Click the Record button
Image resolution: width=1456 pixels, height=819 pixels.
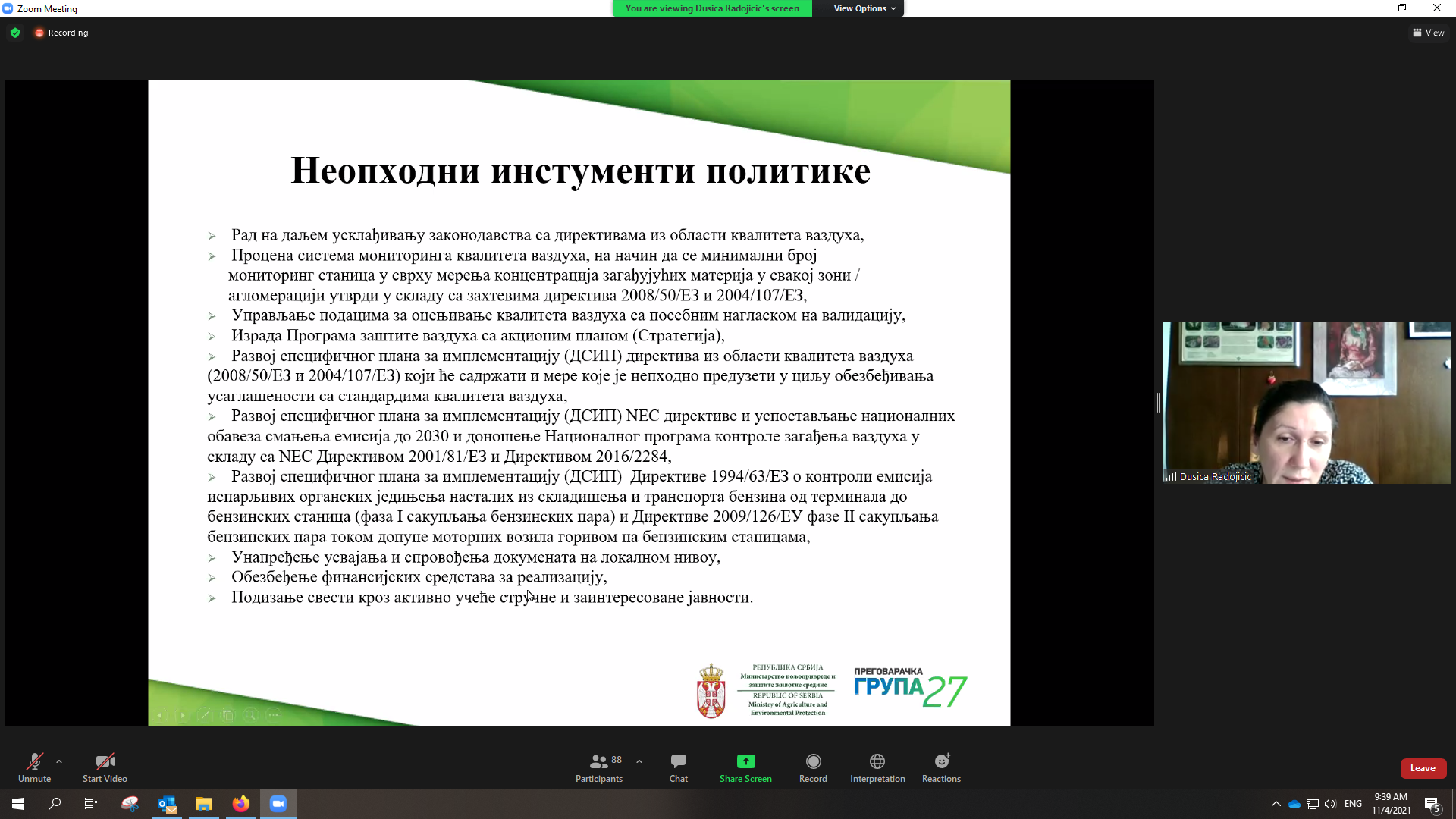coord(813,767)
